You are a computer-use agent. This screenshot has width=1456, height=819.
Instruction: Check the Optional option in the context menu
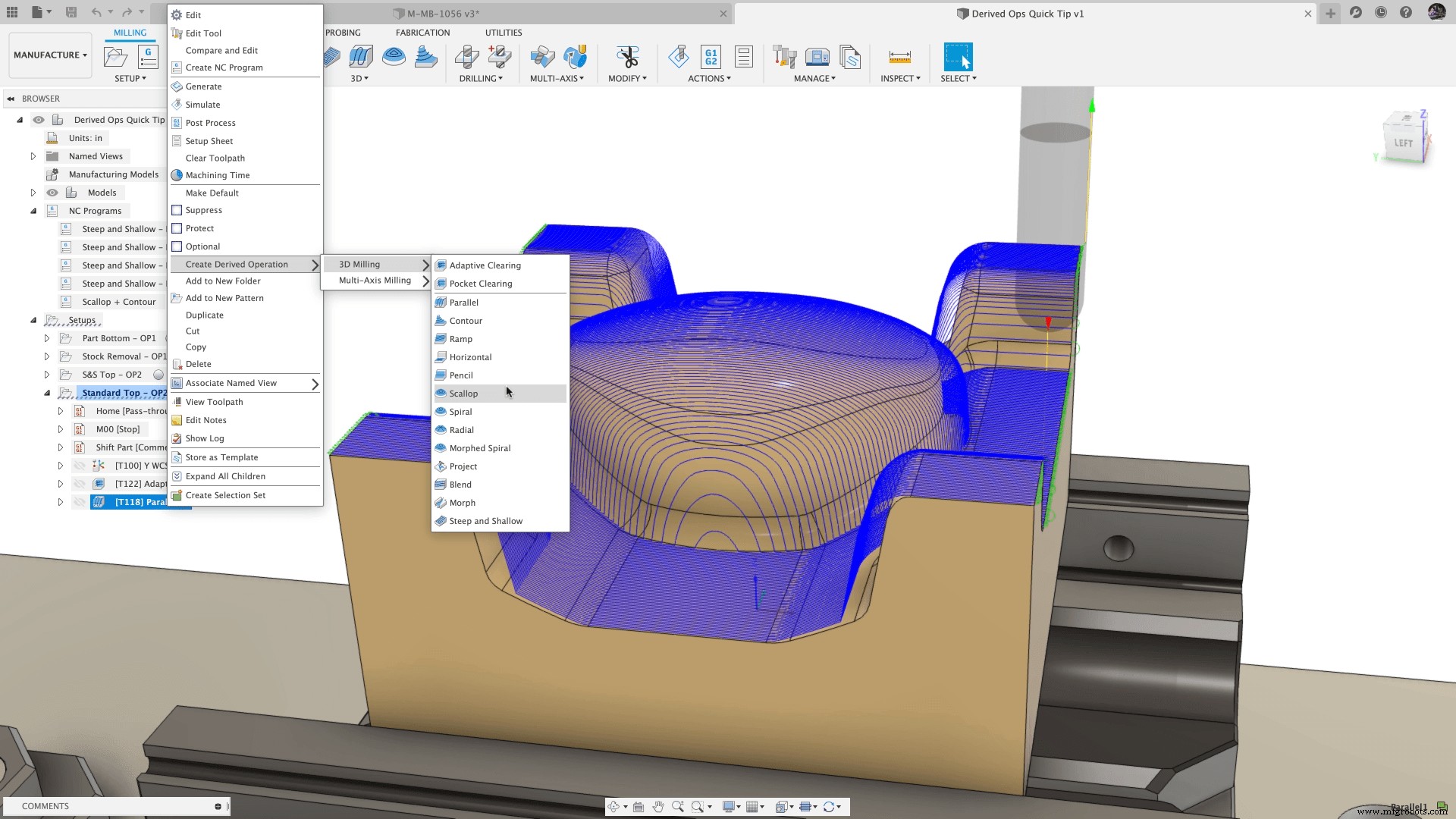[176, 246]
